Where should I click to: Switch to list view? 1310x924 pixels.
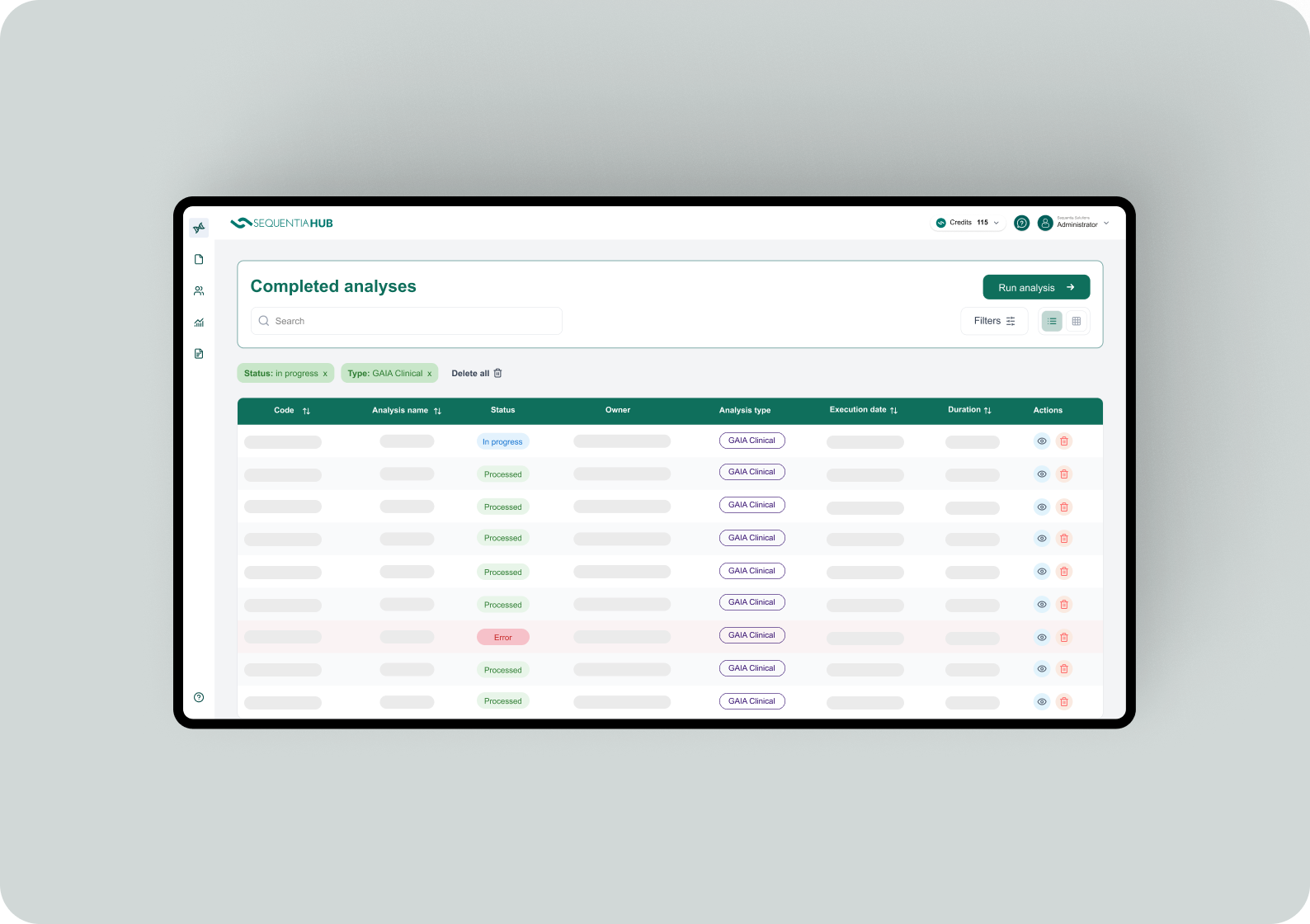tap(1052, 321)
